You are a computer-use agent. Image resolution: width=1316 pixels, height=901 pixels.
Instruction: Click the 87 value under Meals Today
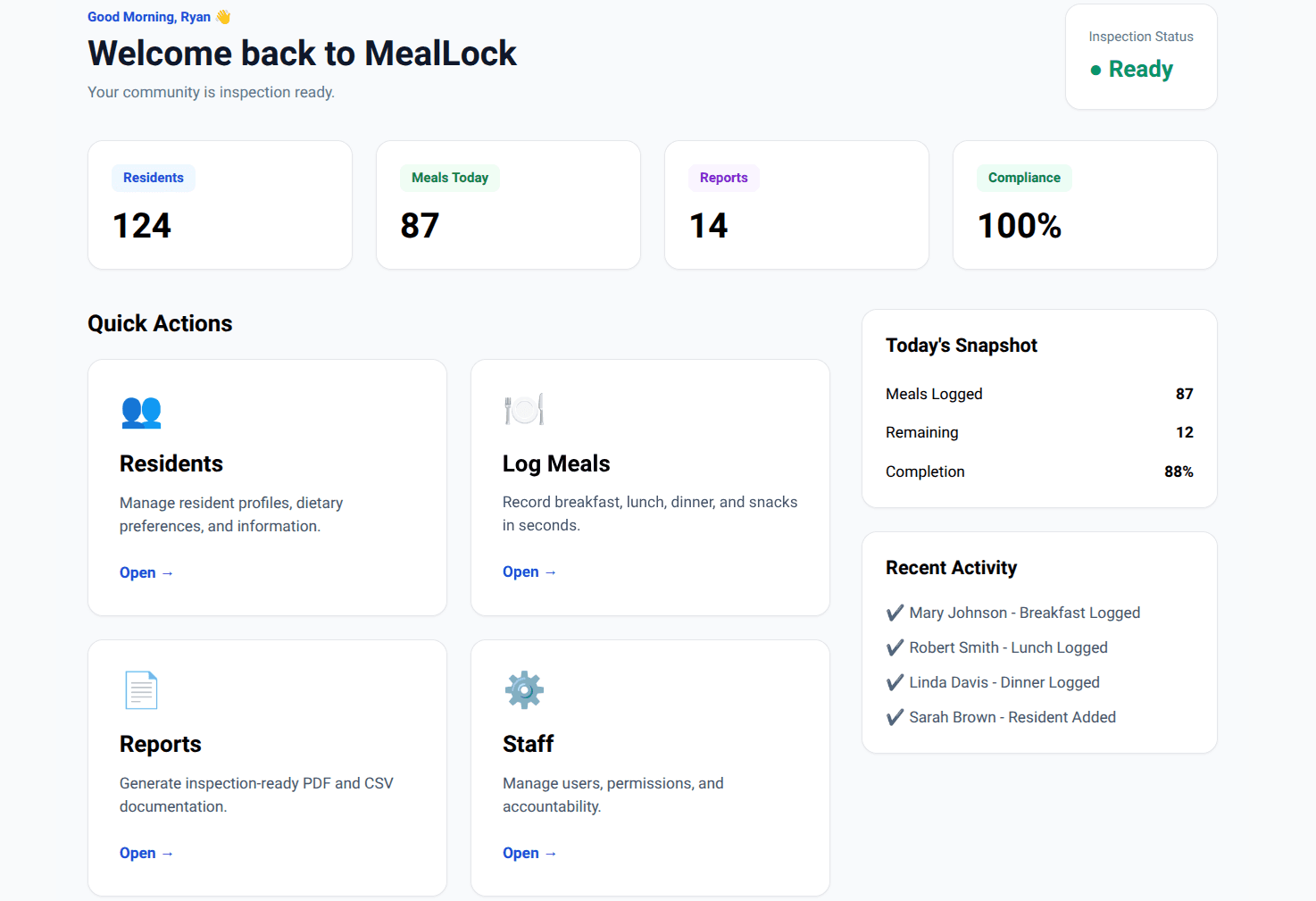pyautogui.click(x=420, y=226)
